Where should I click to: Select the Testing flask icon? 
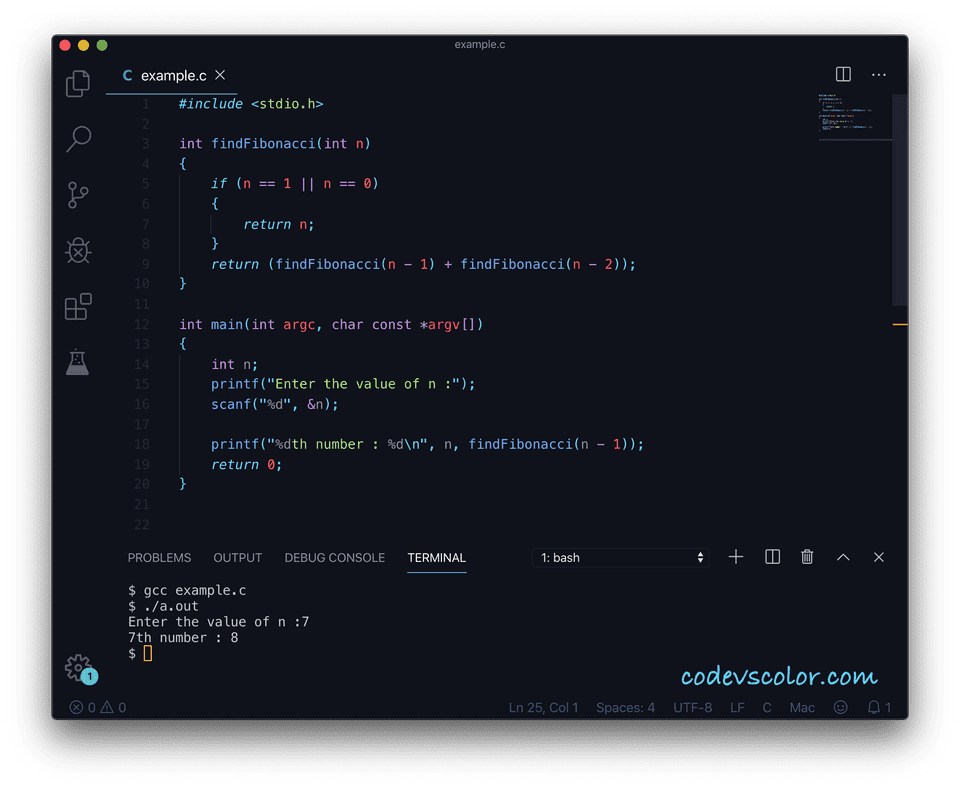[77, 362]
